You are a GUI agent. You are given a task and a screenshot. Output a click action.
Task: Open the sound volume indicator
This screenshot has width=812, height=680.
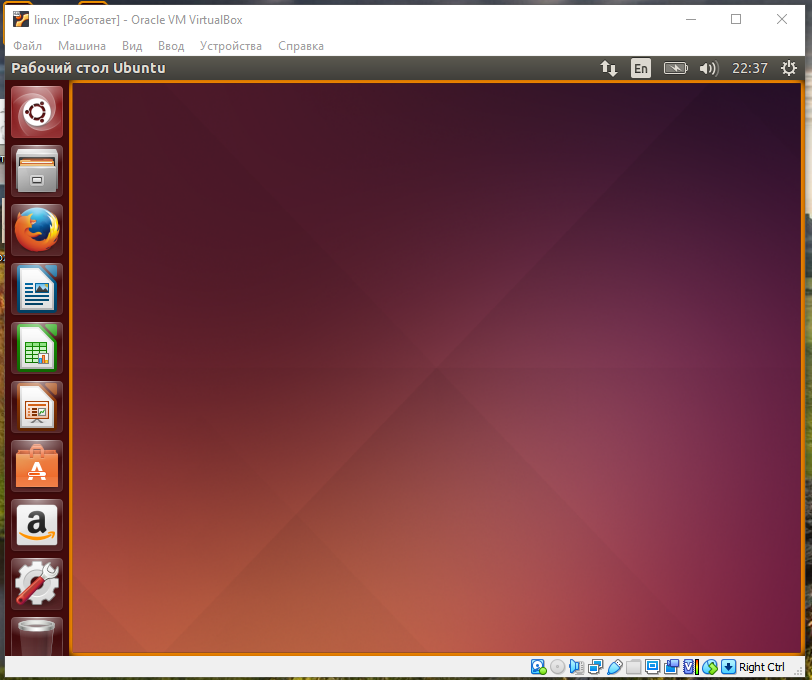pos(709,68)
